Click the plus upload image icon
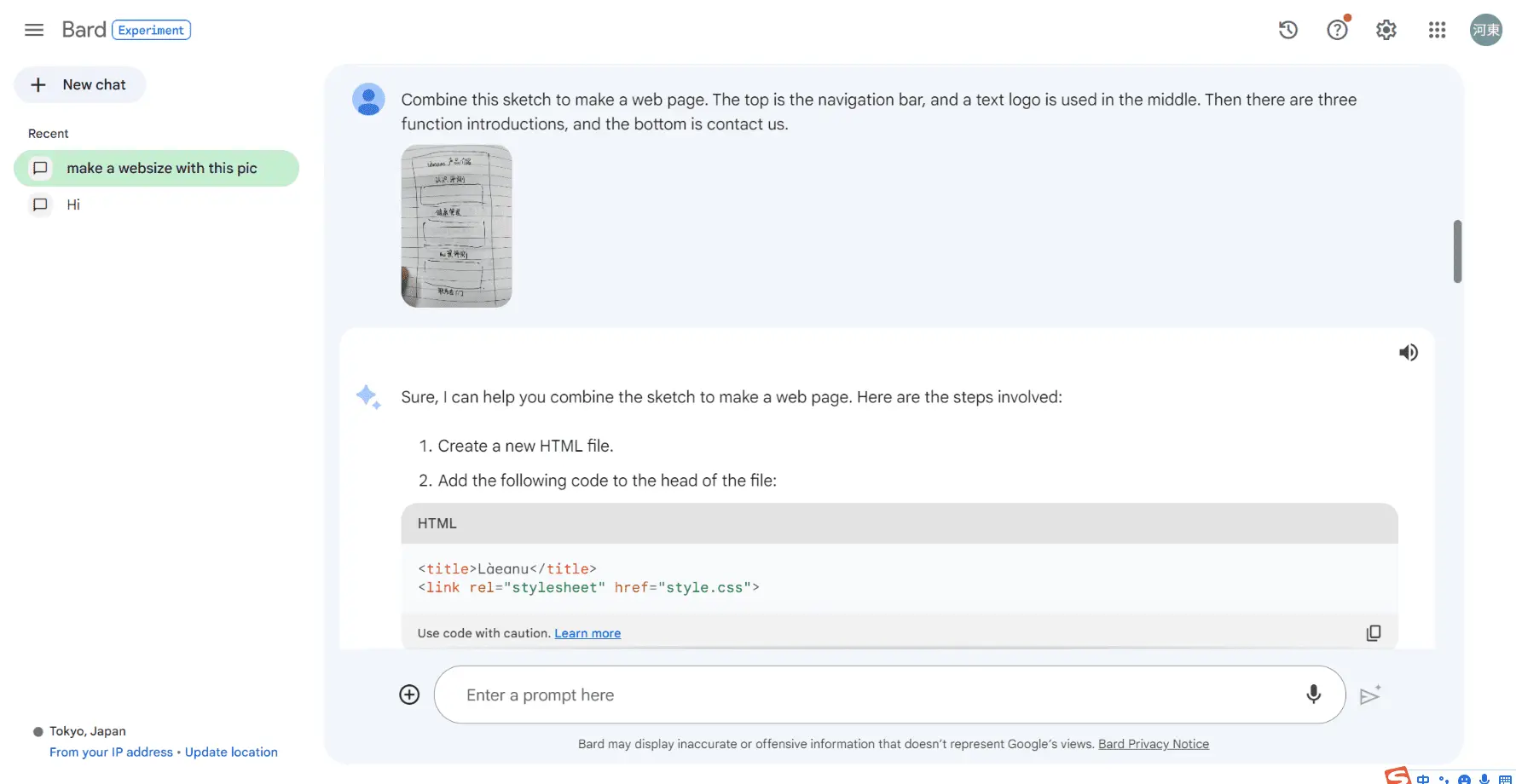Screen dimensions: 1516x784 (x=409, y=695)
